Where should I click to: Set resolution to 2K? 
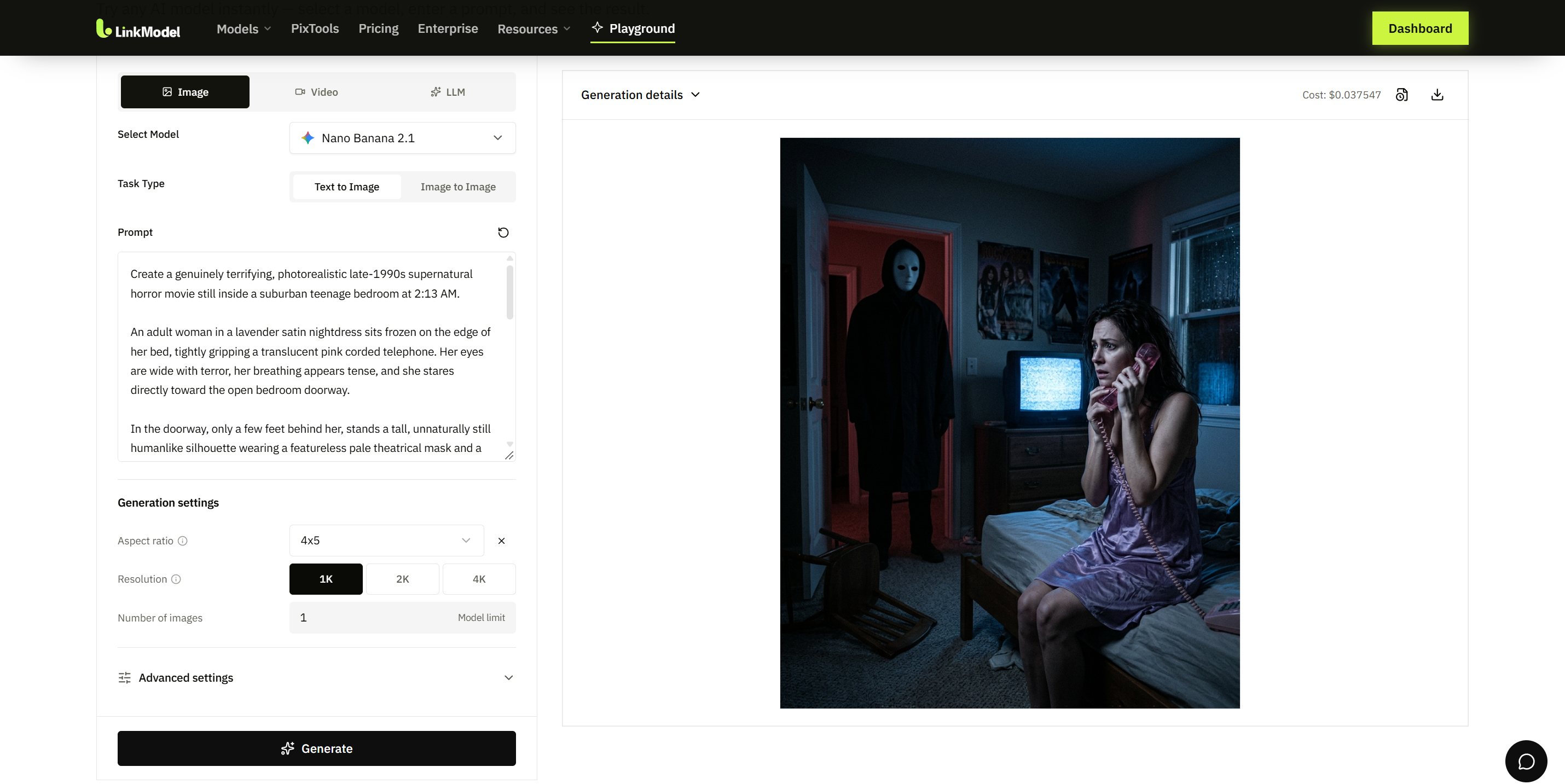(x=402, y=579)
